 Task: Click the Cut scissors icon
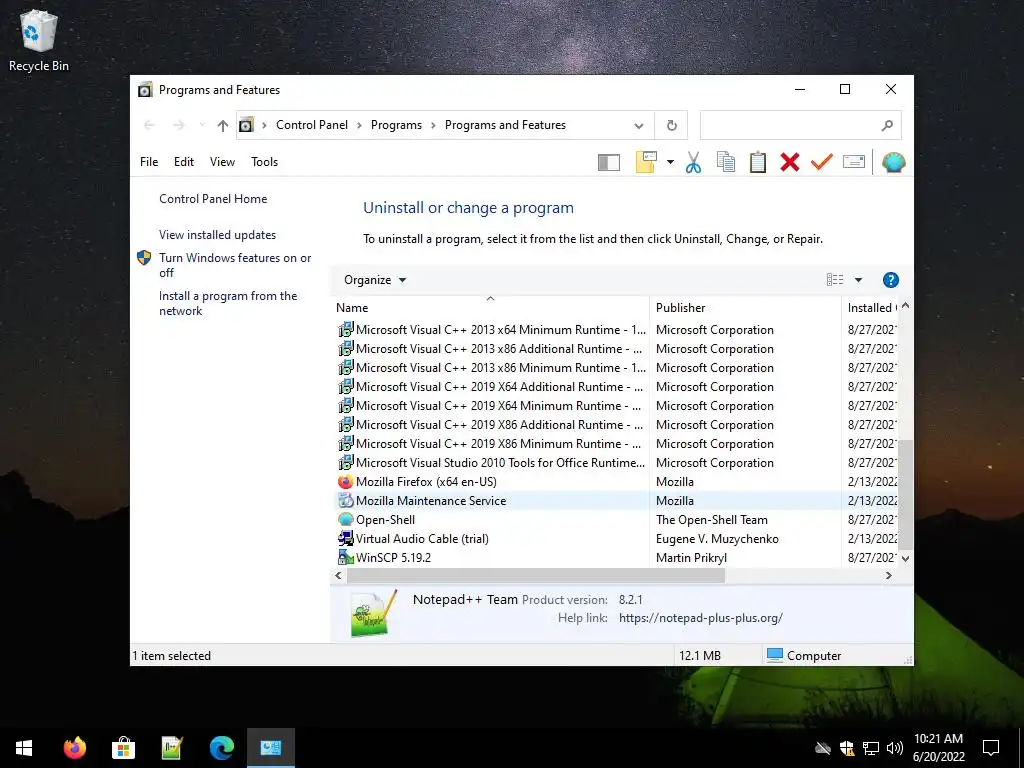(x=694, y=162)
